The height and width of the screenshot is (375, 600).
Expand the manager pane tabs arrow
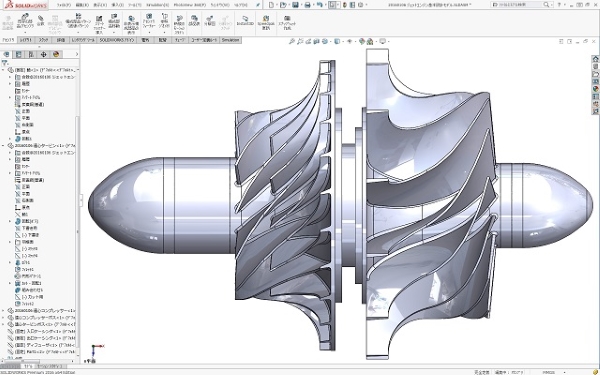click(77, 54)
